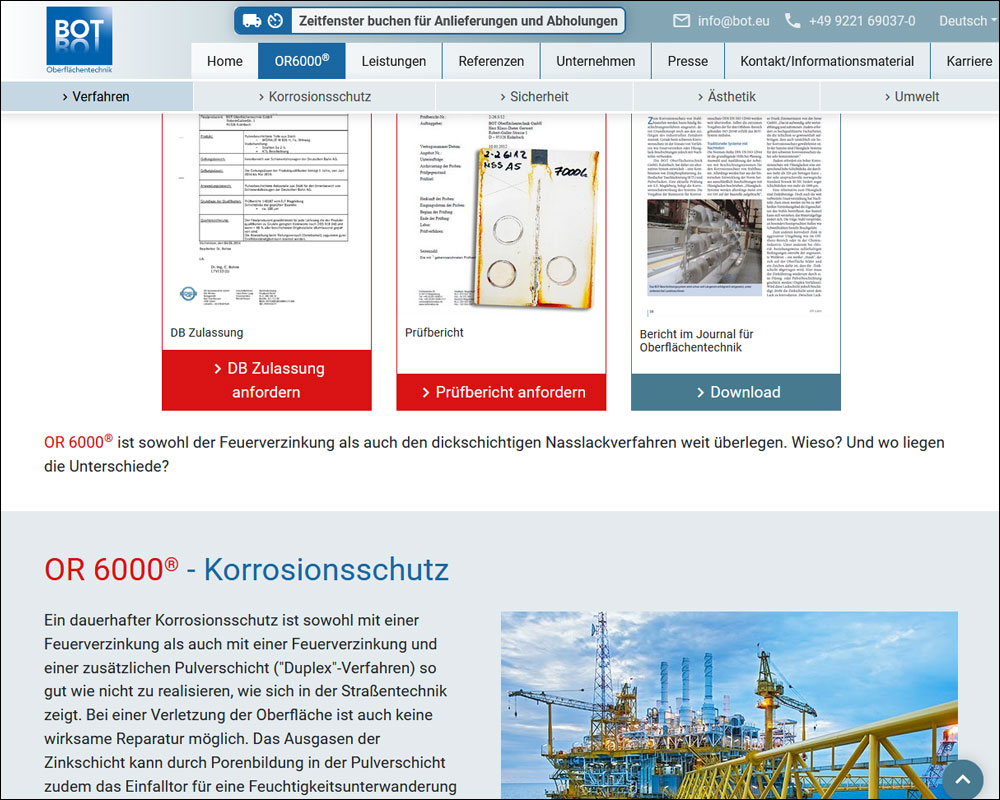The image size is (1000, 800).
Task: Open the Leistungen menu item
Action: coord(393,61)
